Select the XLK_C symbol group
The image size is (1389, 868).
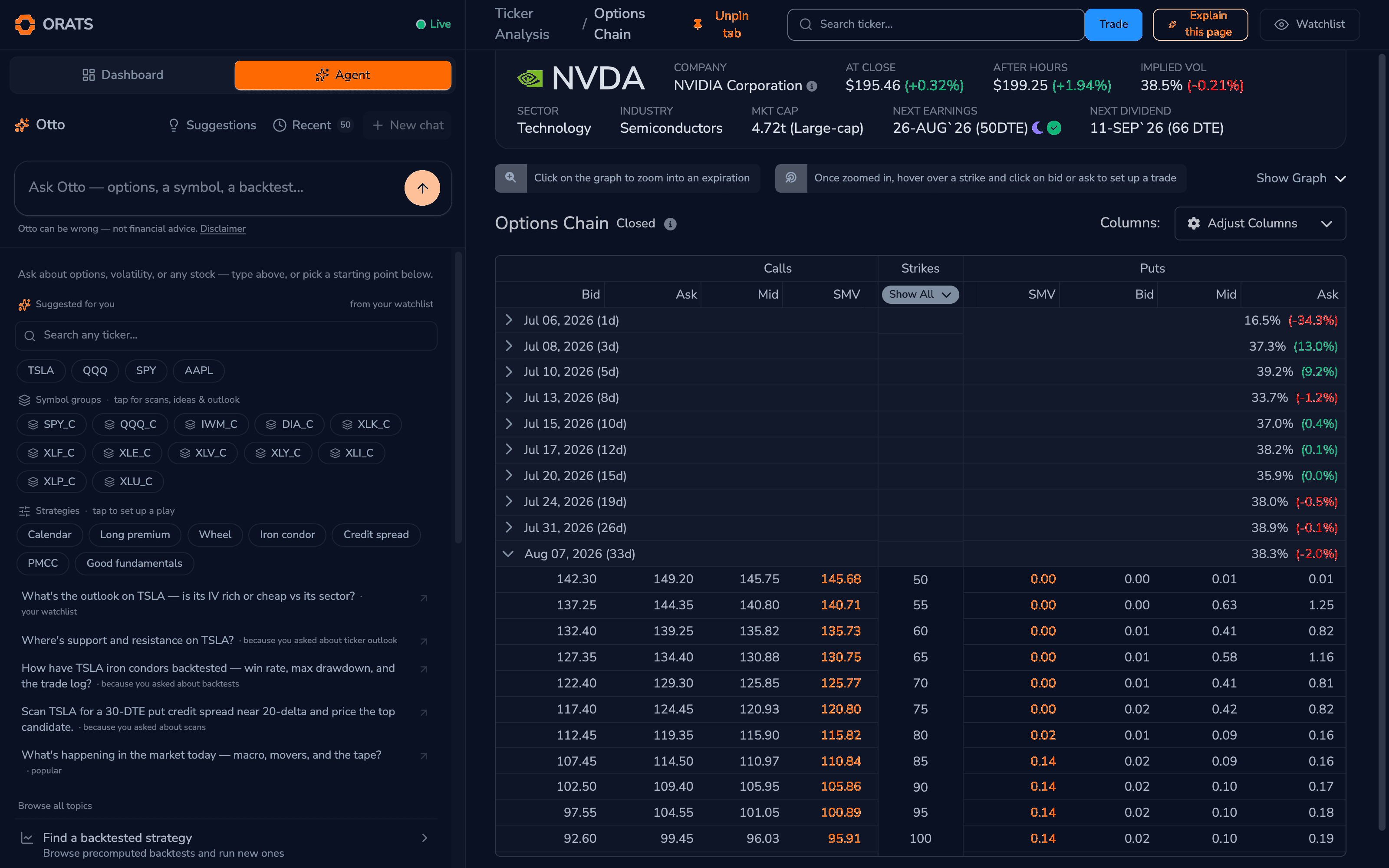(x=365, y=424)
